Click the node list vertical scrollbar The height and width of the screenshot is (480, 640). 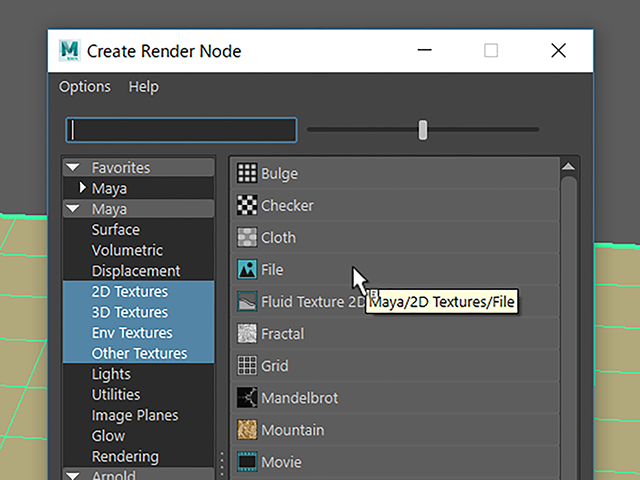coord(568,328)
